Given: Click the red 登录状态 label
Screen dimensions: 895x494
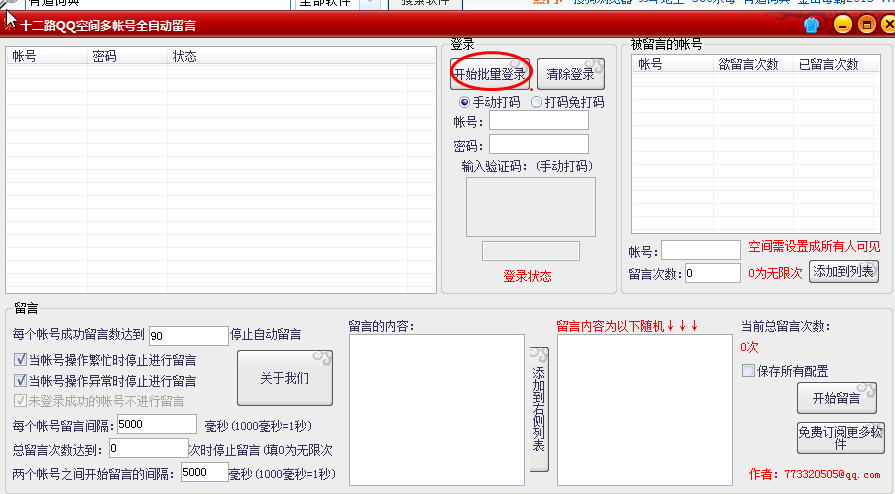Looking at the screenshot, I should pyautogui.click(x=527, y=276).
